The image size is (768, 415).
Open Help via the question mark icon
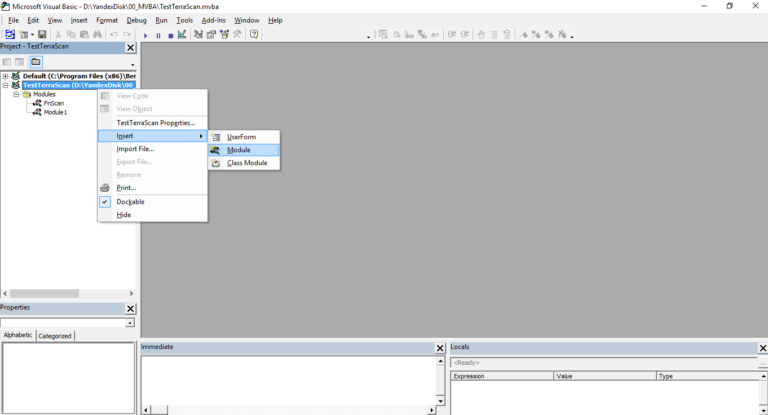coord(254,35)
